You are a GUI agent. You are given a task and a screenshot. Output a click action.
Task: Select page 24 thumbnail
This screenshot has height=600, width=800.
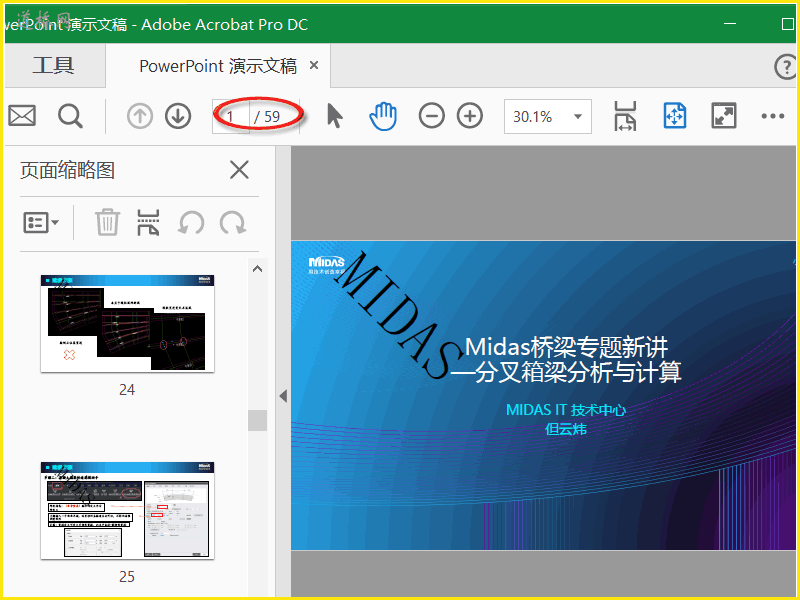[128, 323]
